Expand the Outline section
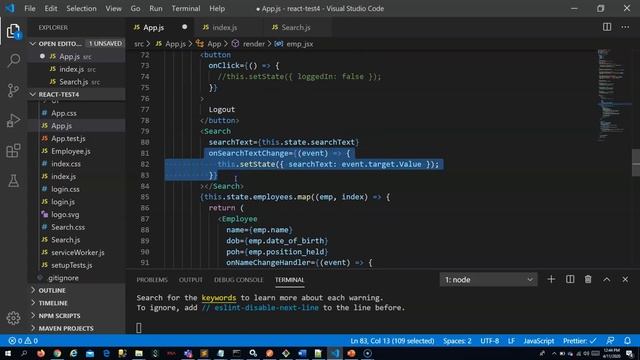This screenshot has width=640, height=360. (76, 290)
